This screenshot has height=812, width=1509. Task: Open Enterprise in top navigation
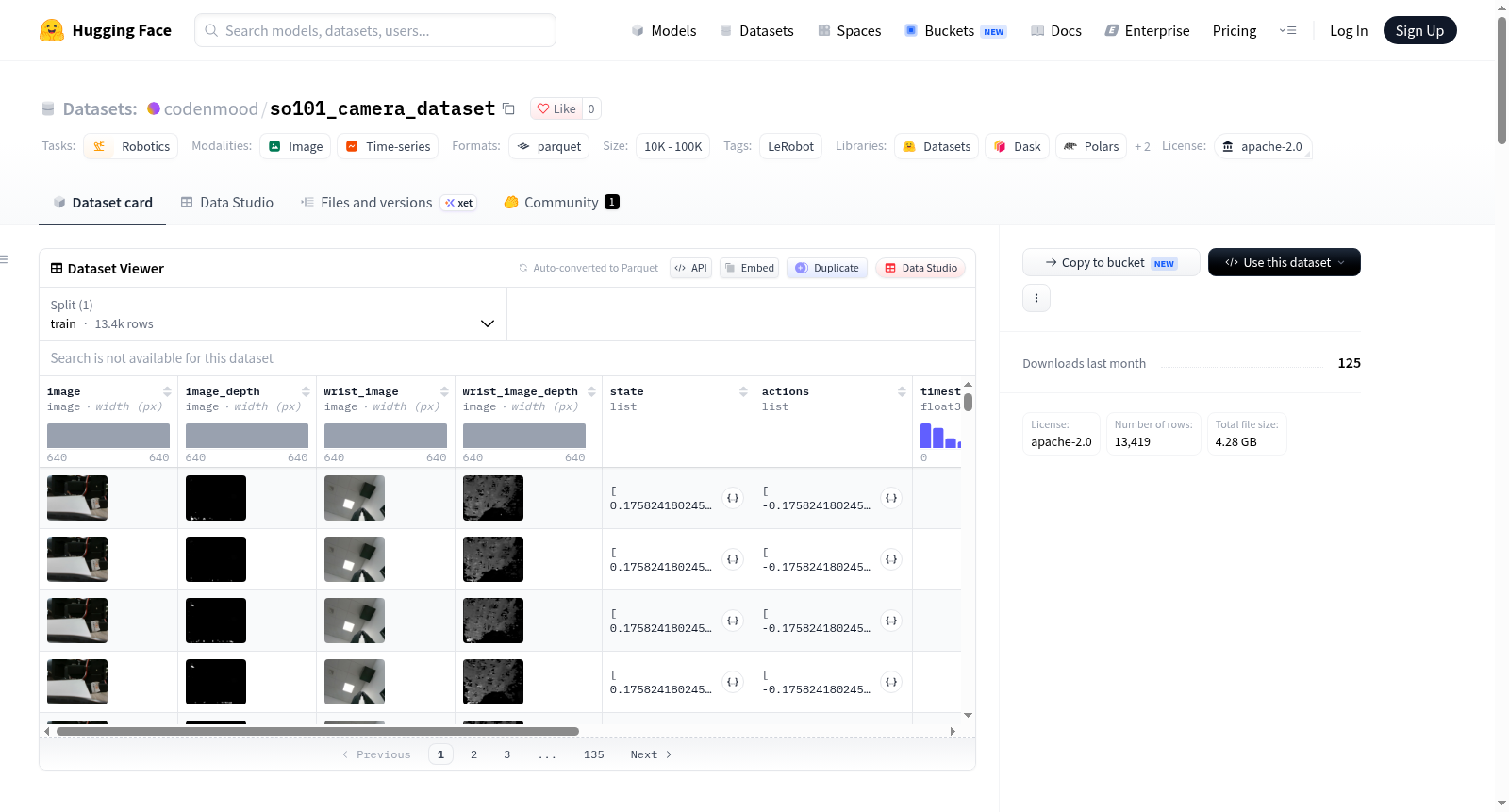(x=1147, y=30)
